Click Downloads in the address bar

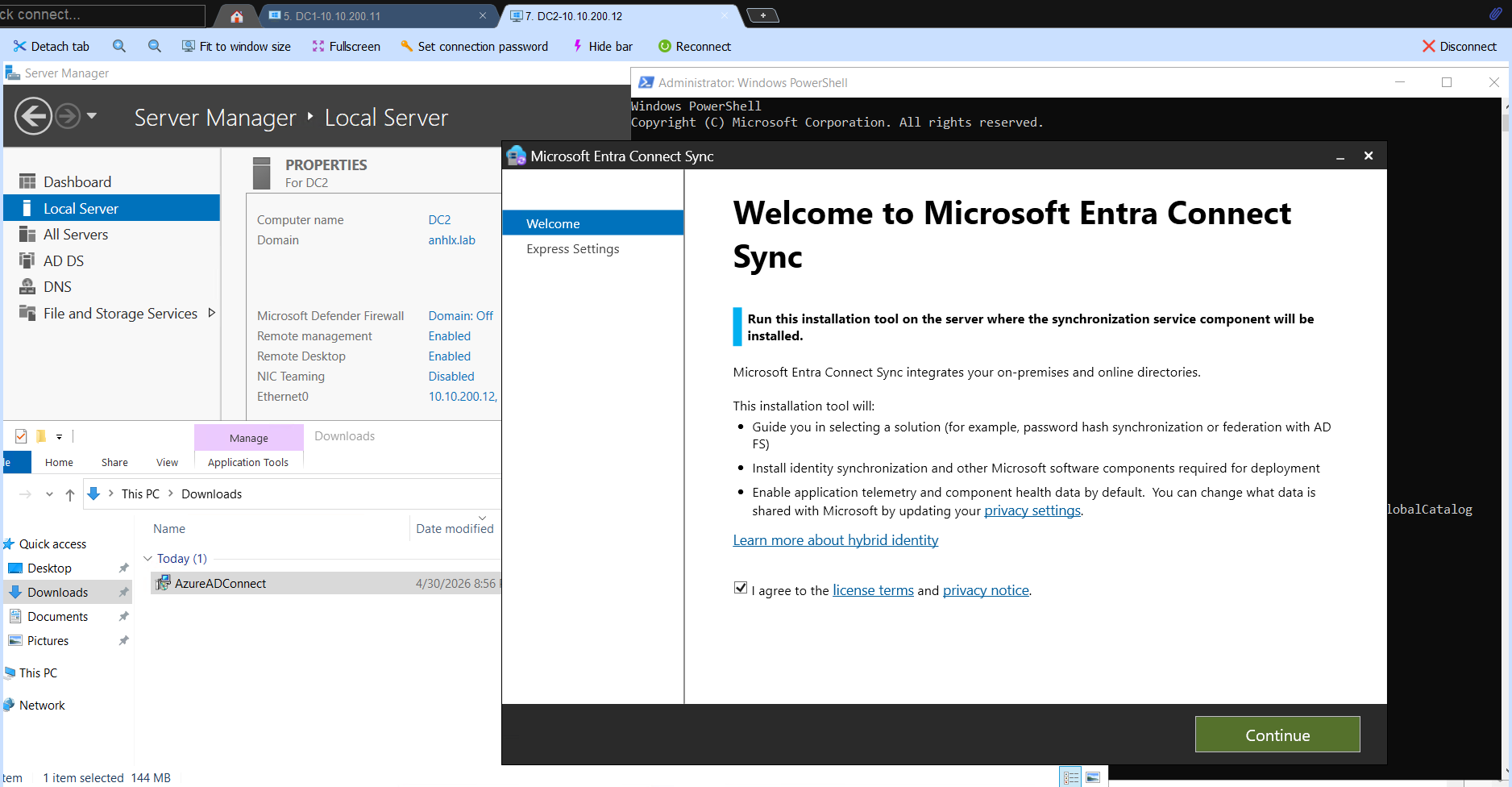click(x=211, y=494)
